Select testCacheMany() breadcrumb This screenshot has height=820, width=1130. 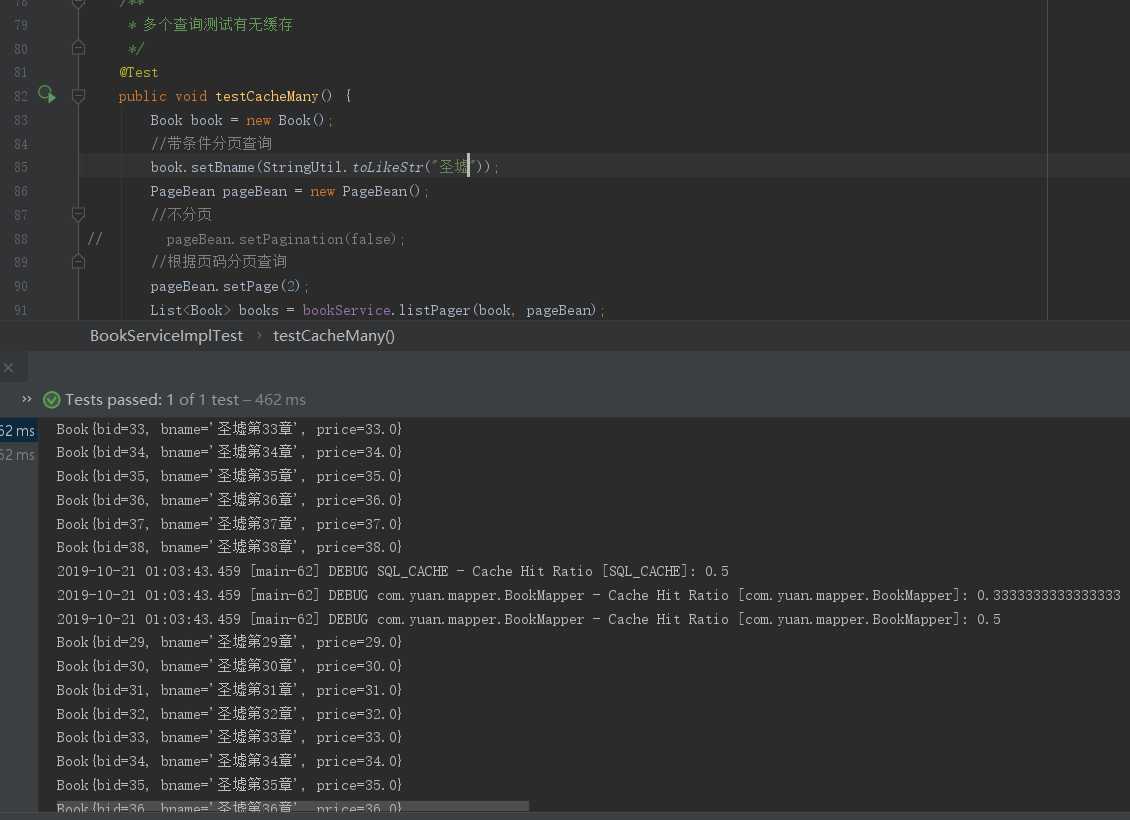(x=334, y=336)
